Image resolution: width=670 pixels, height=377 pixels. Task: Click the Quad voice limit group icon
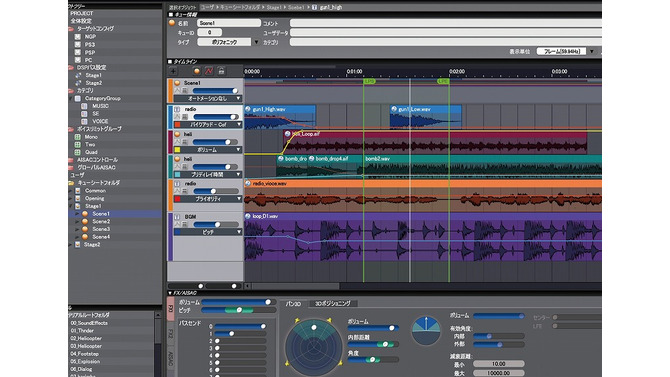point(78,152)
